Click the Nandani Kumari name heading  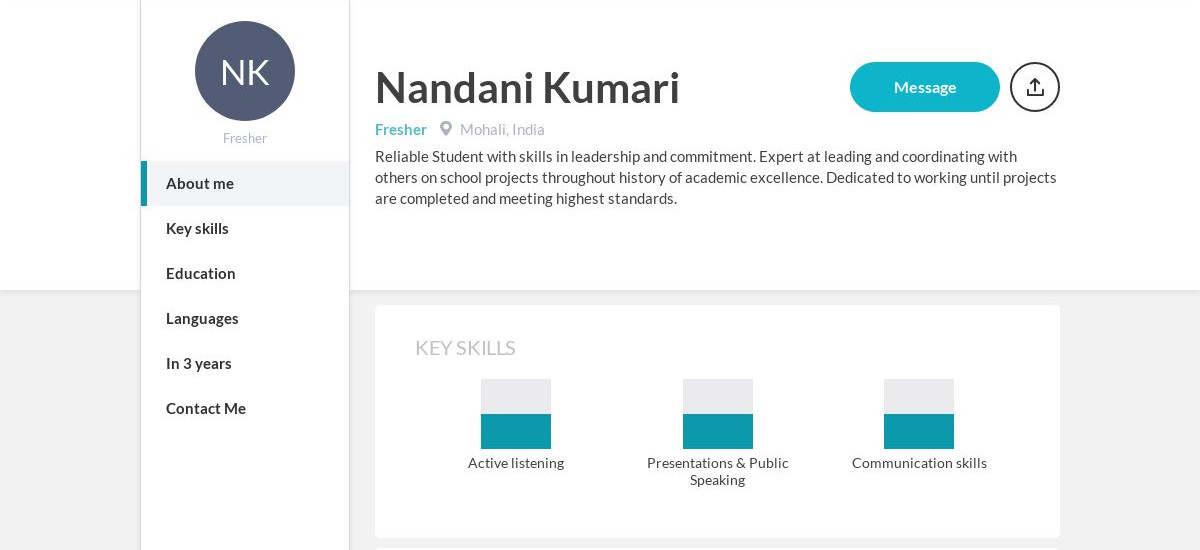[x=527, y=87]
